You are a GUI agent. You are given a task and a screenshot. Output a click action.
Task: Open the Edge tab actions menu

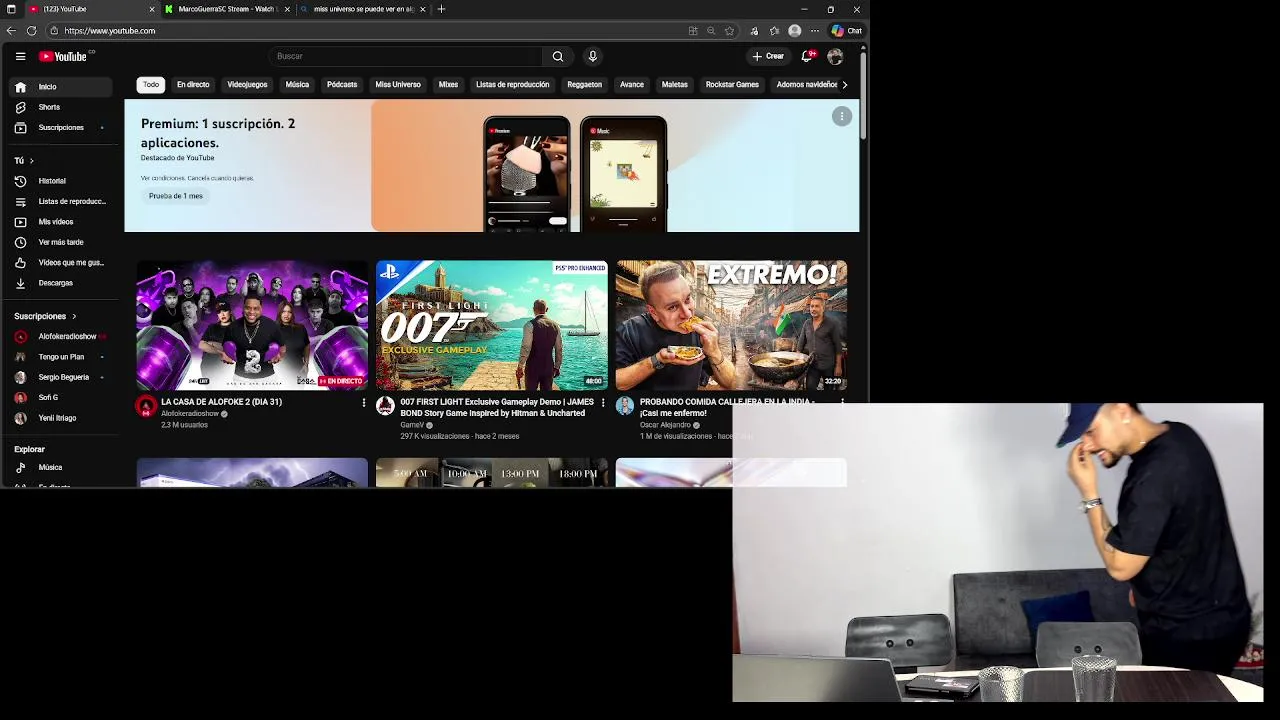pos(11,9)
